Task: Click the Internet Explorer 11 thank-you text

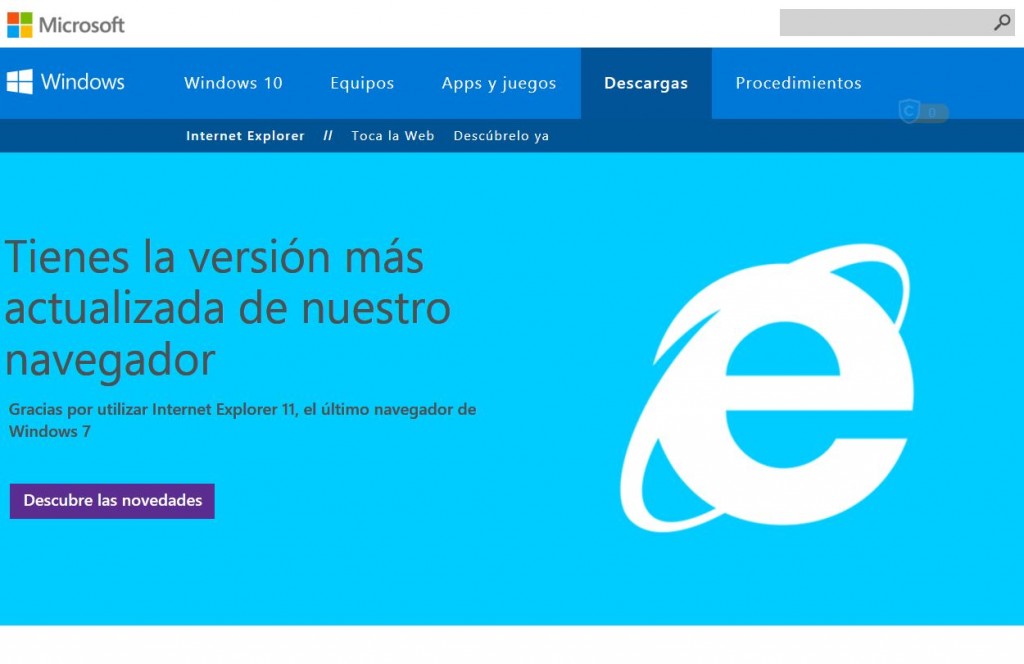Action: pos(240,420)
